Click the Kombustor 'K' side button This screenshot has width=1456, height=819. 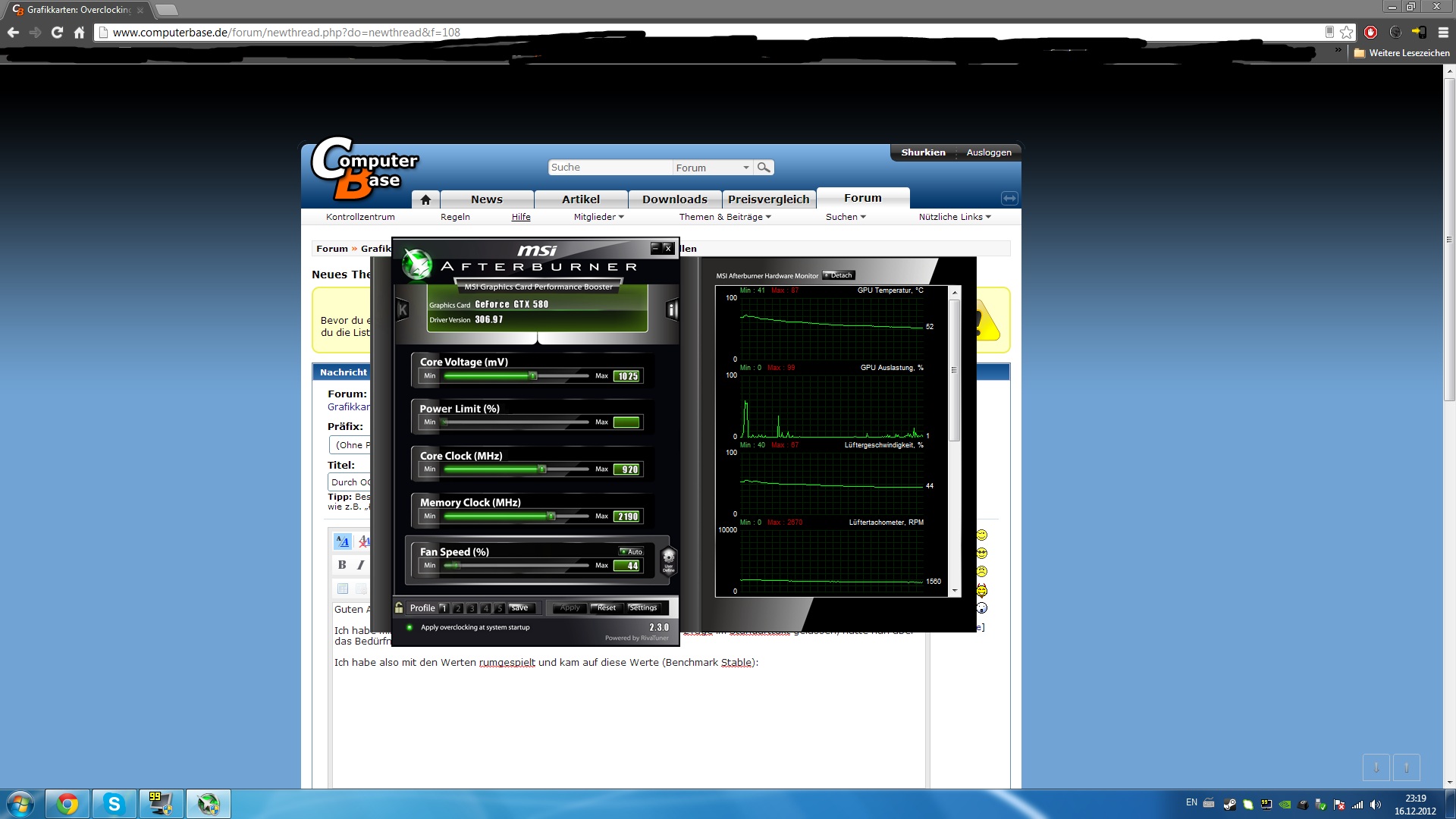point(403,309)
